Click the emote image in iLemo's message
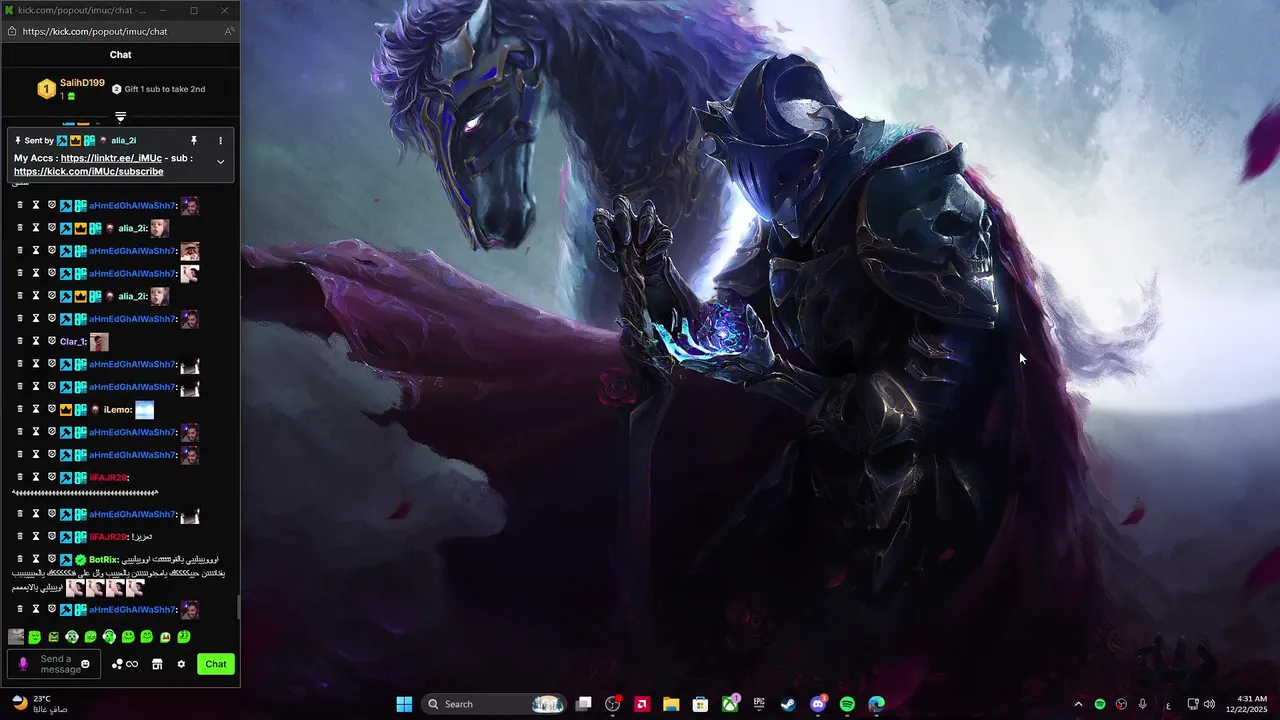The width and height of the screenshot is (1280, 720). click(144, 409)
